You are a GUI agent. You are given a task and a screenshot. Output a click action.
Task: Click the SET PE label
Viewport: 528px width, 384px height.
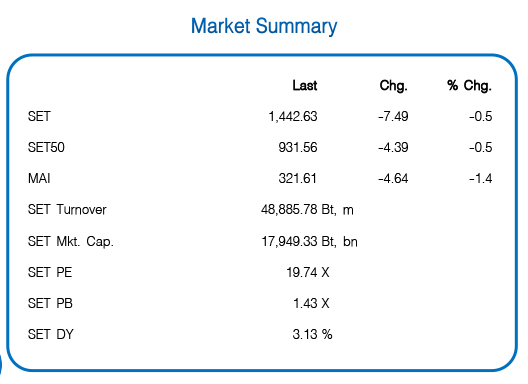pos(50,272)
